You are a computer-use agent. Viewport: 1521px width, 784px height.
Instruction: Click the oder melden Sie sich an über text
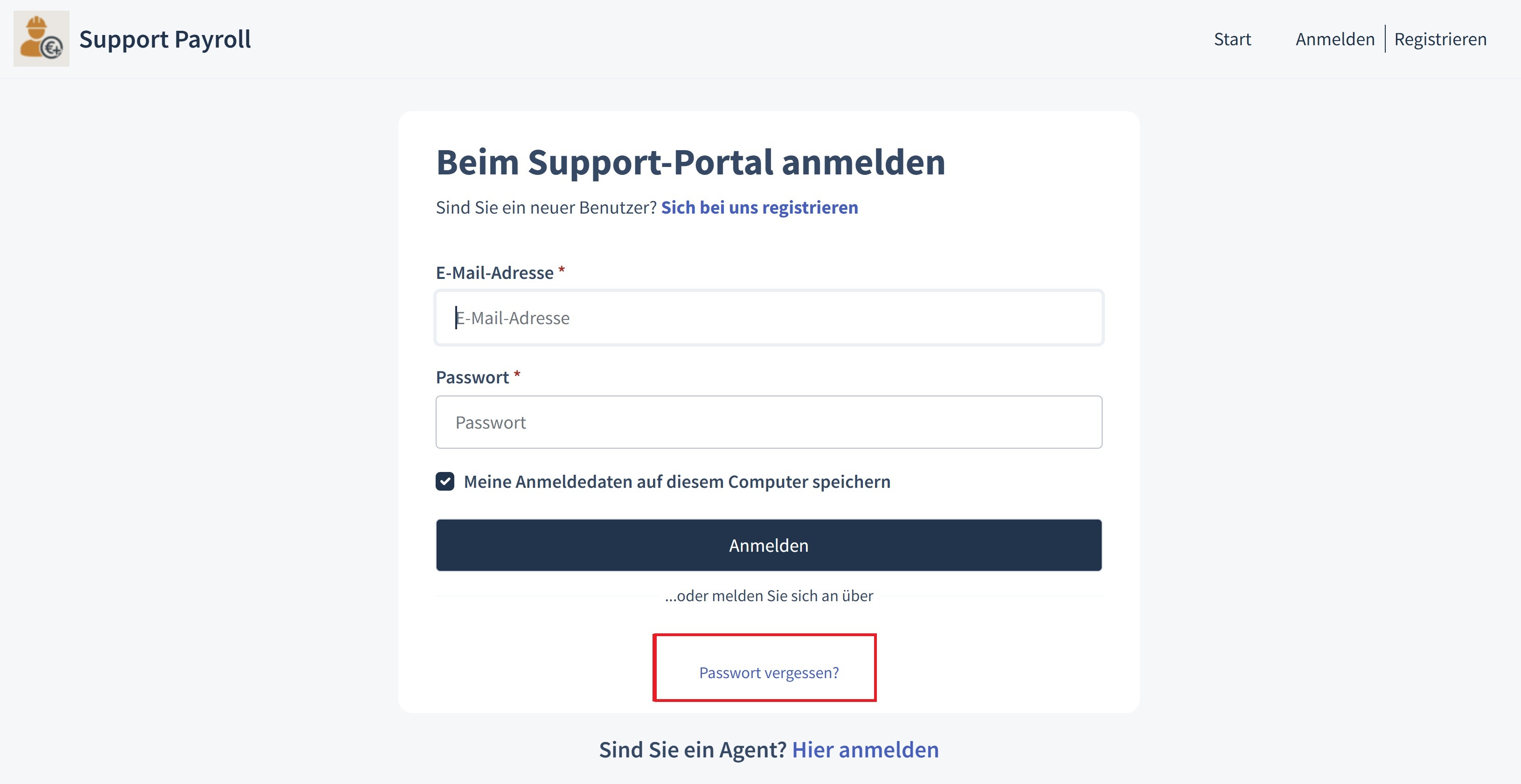(768, 596)
